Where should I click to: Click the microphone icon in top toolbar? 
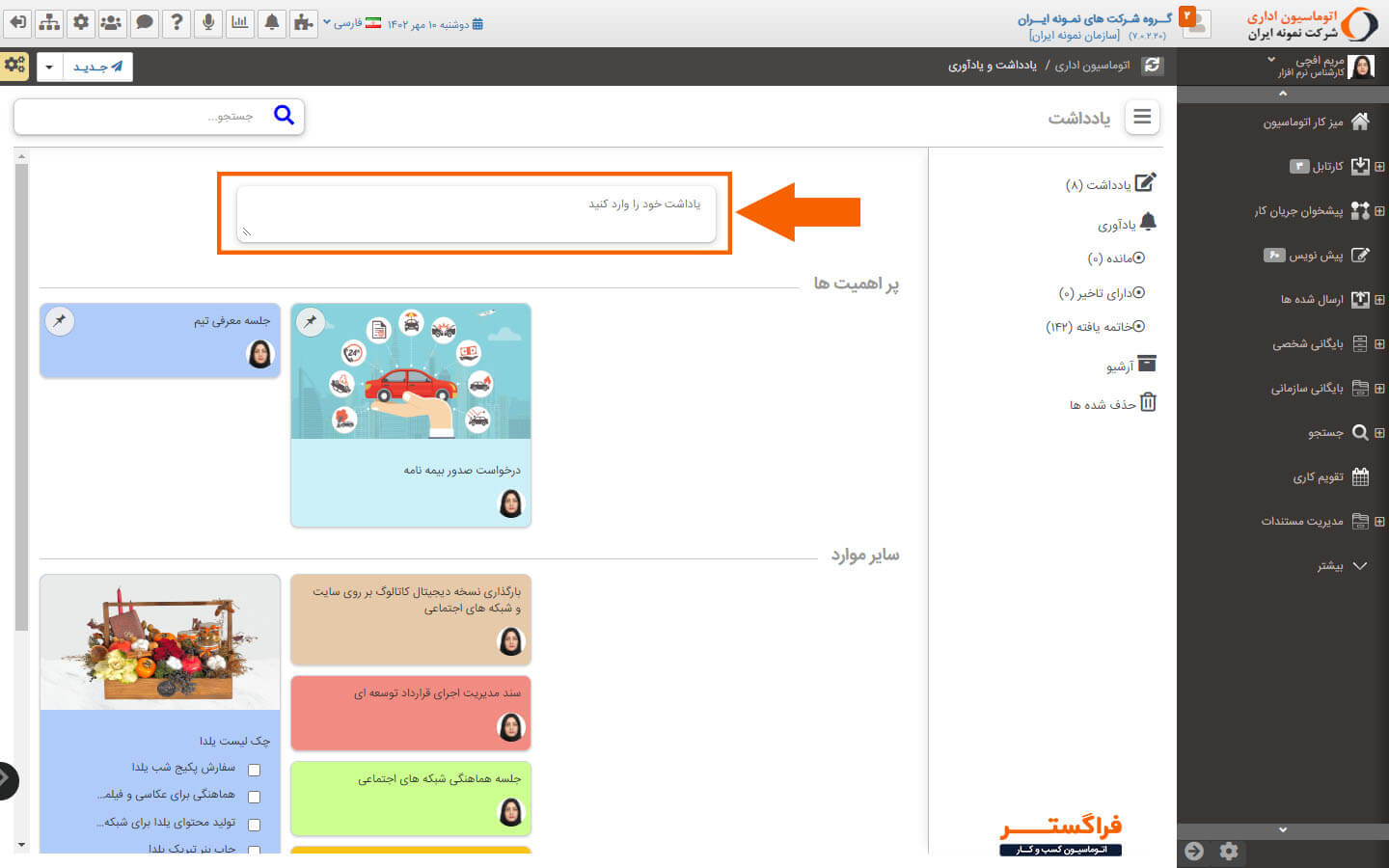[x=208, y=22]
